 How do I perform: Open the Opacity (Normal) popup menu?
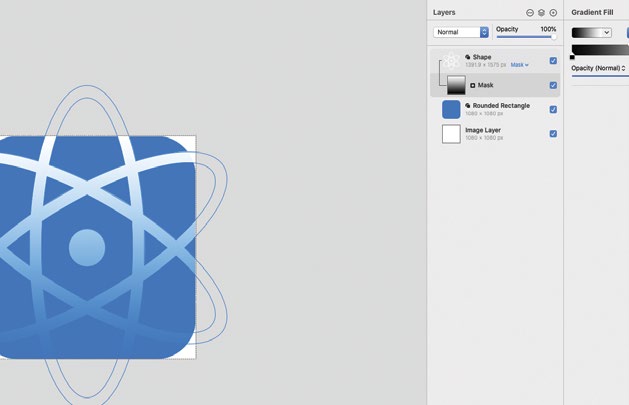(x=598, y=68)
